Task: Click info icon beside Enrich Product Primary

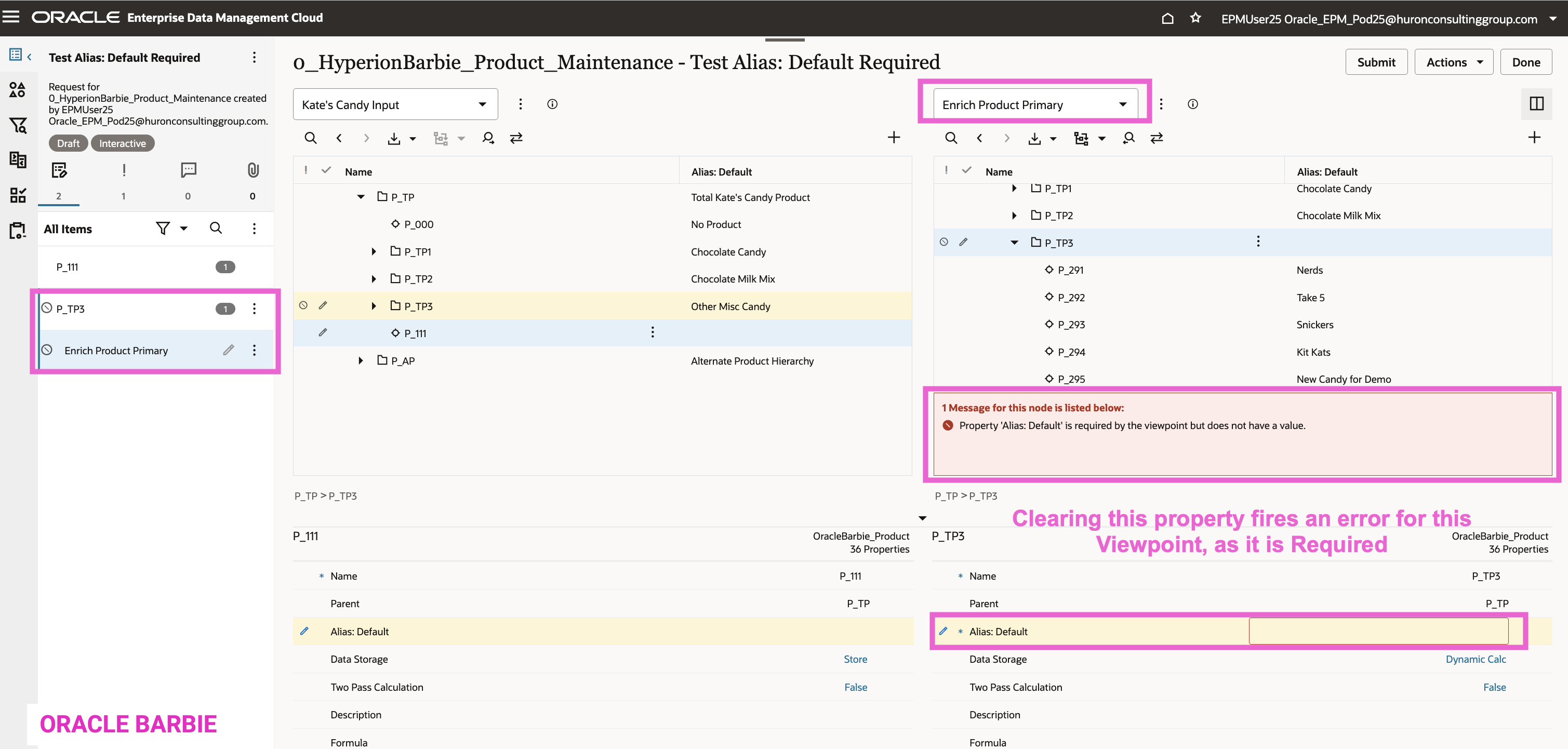Action: [1192, 104]
